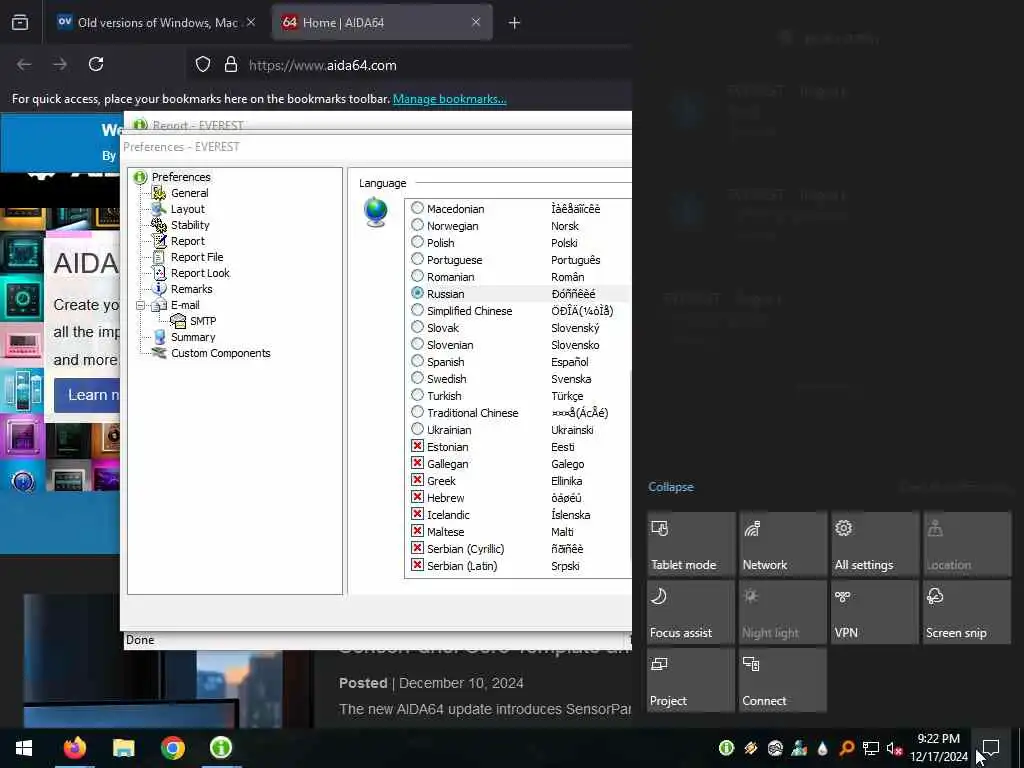
Task: Click the Estonian red X checkbox
Action: (417, 446)
